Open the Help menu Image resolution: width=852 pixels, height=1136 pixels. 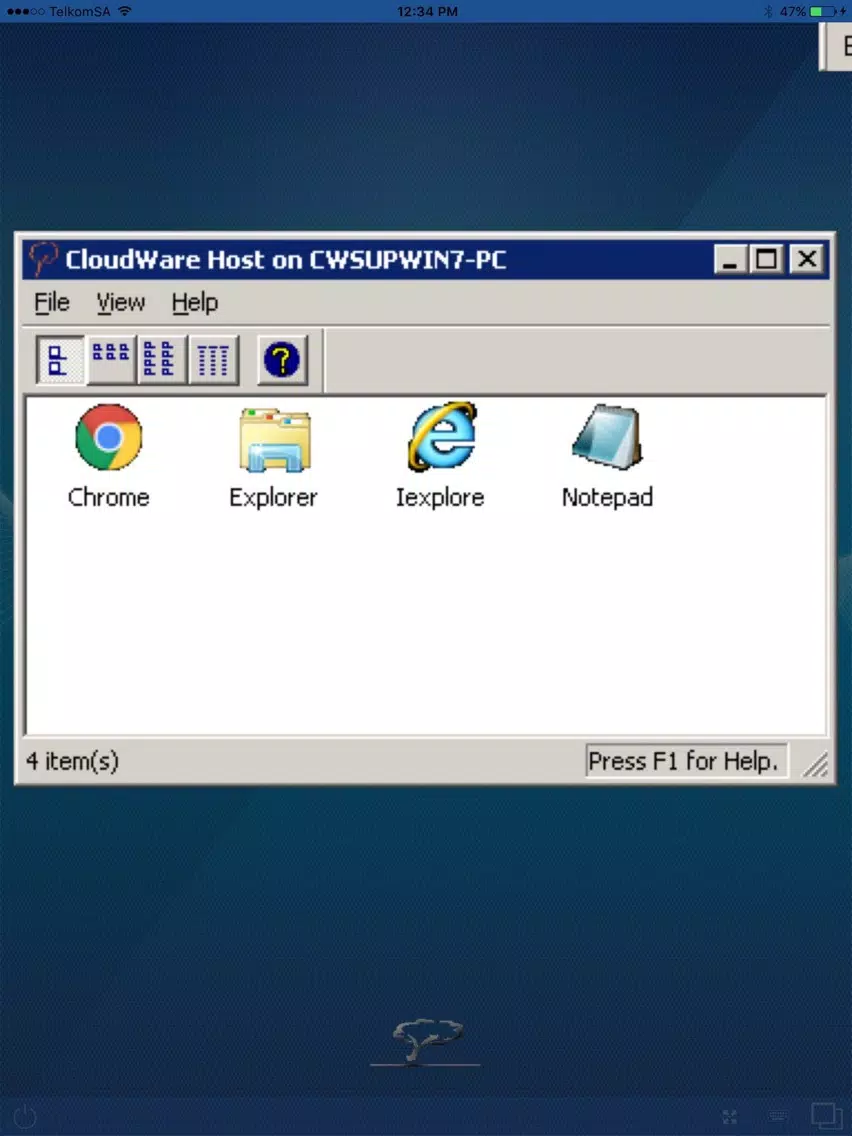coord(195,302)
